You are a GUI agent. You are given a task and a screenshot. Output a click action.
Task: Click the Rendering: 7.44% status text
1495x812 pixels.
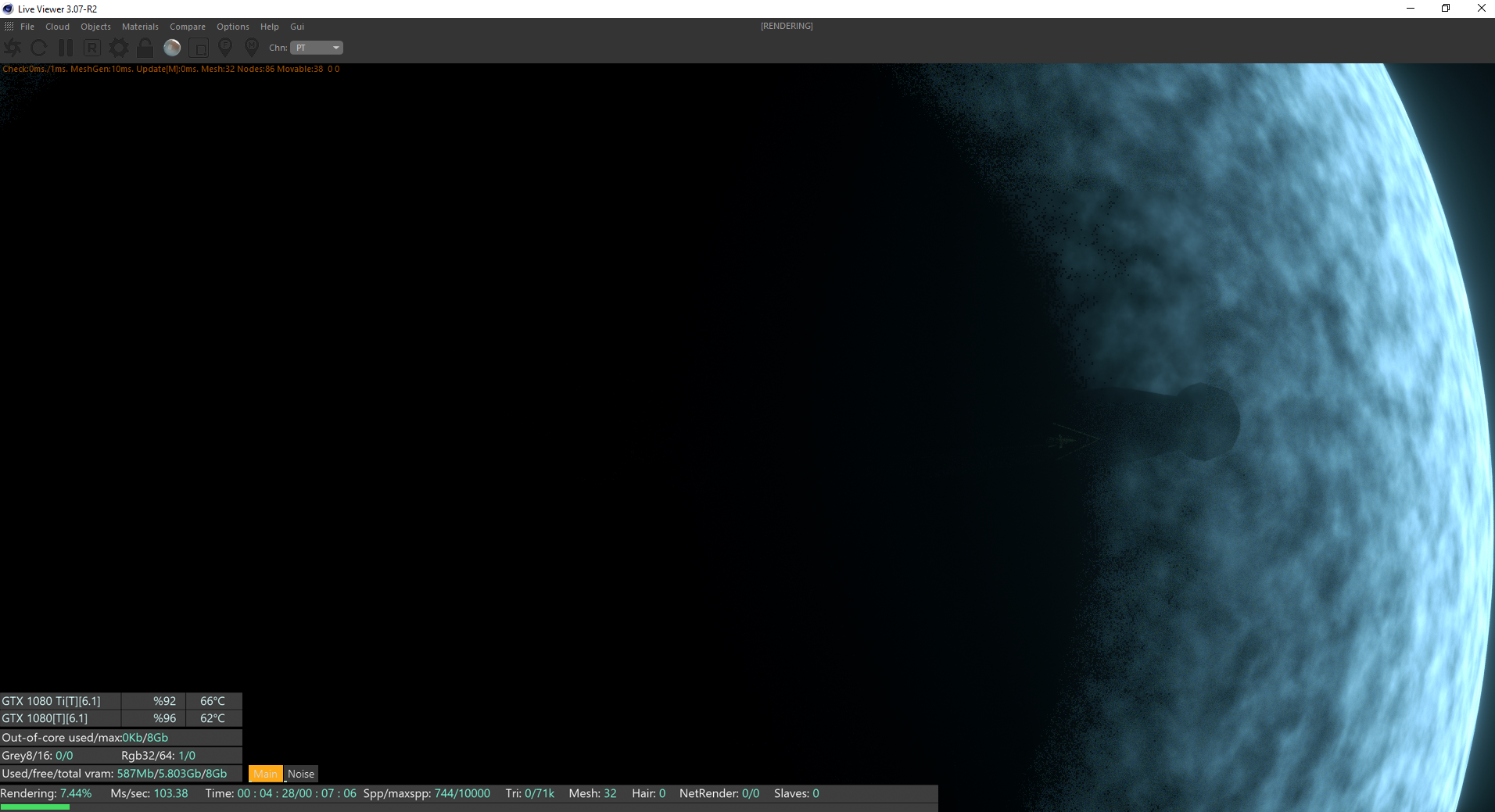click(46, 793)
